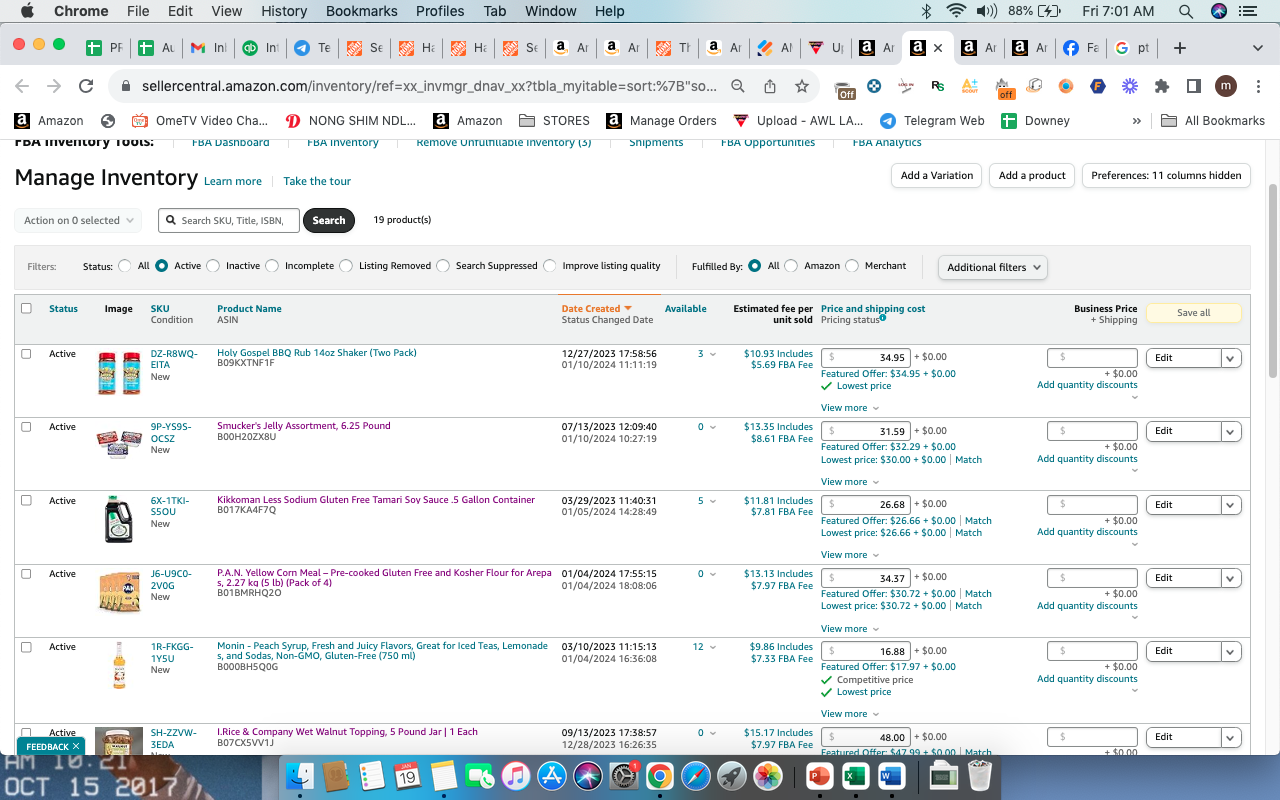The width and height of the screenshot is (1280, 800).
Task: Expand 'View more' under Kikkoman pricing
Action: (850, 555)
